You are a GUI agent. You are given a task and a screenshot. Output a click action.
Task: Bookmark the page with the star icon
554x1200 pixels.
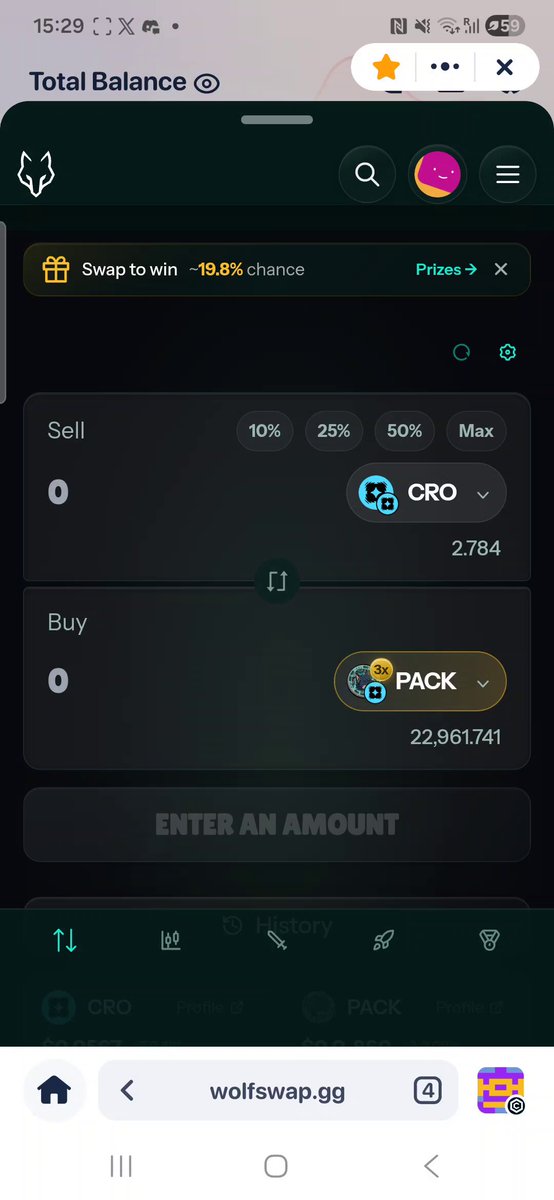(386, 67)
